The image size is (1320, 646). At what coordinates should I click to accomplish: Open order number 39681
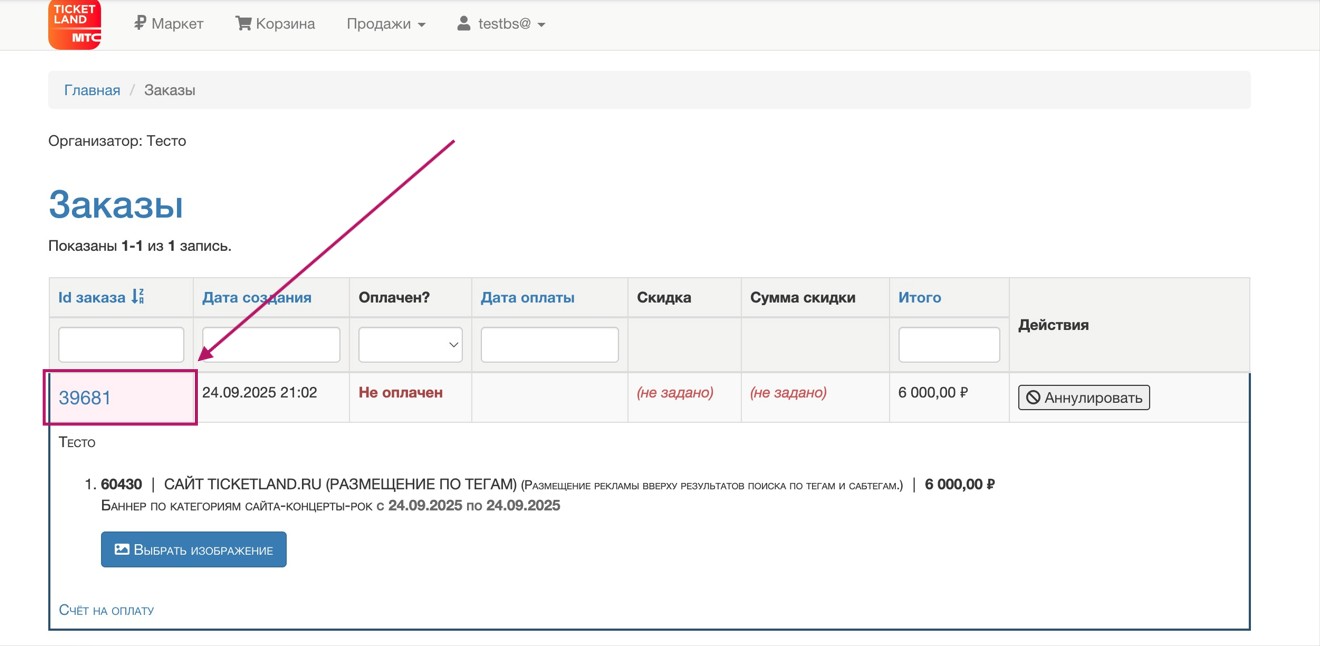coord(85,398)
